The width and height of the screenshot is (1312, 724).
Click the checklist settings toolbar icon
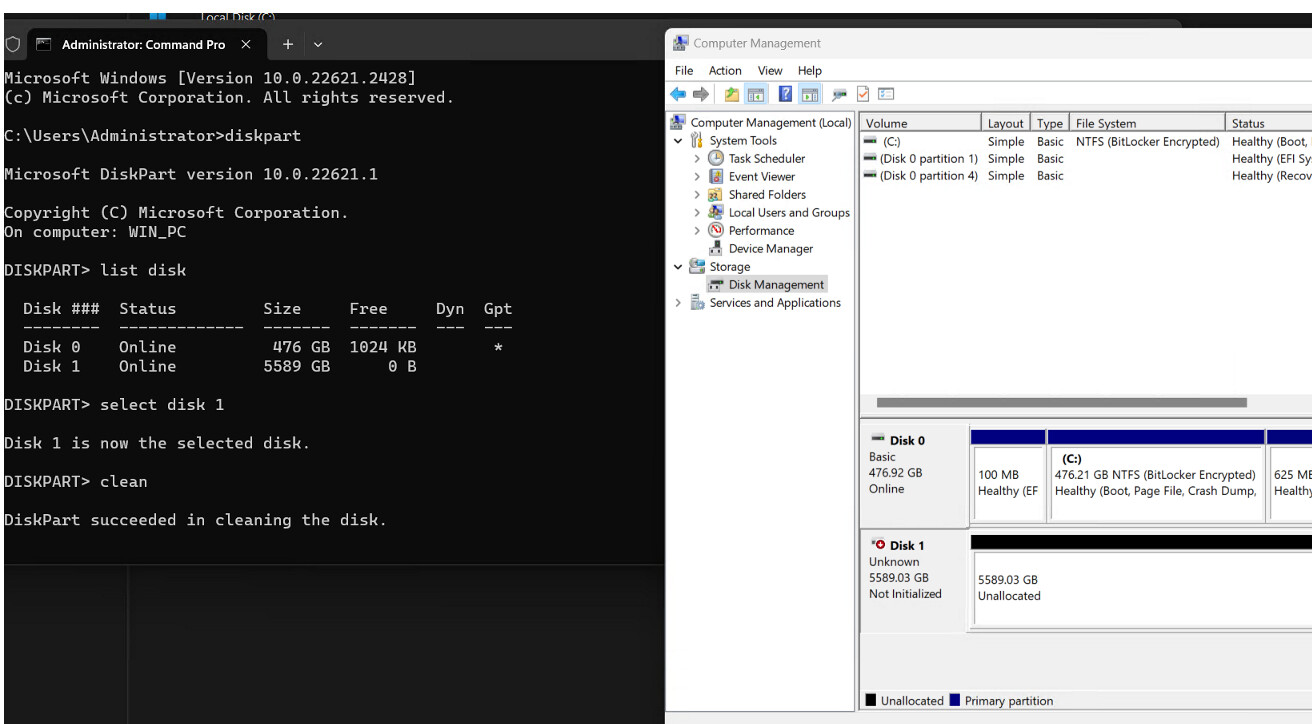[886, 94]
